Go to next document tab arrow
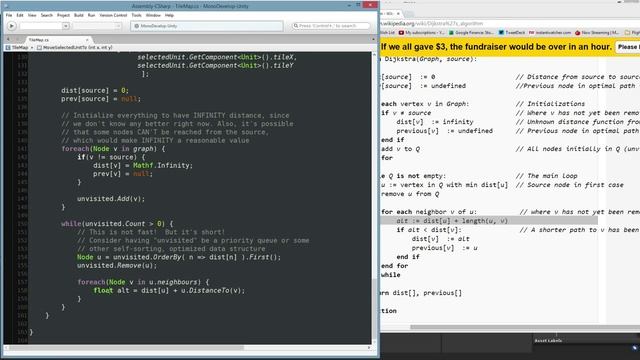This screenshot has width=640, height=360. (18, 40)
